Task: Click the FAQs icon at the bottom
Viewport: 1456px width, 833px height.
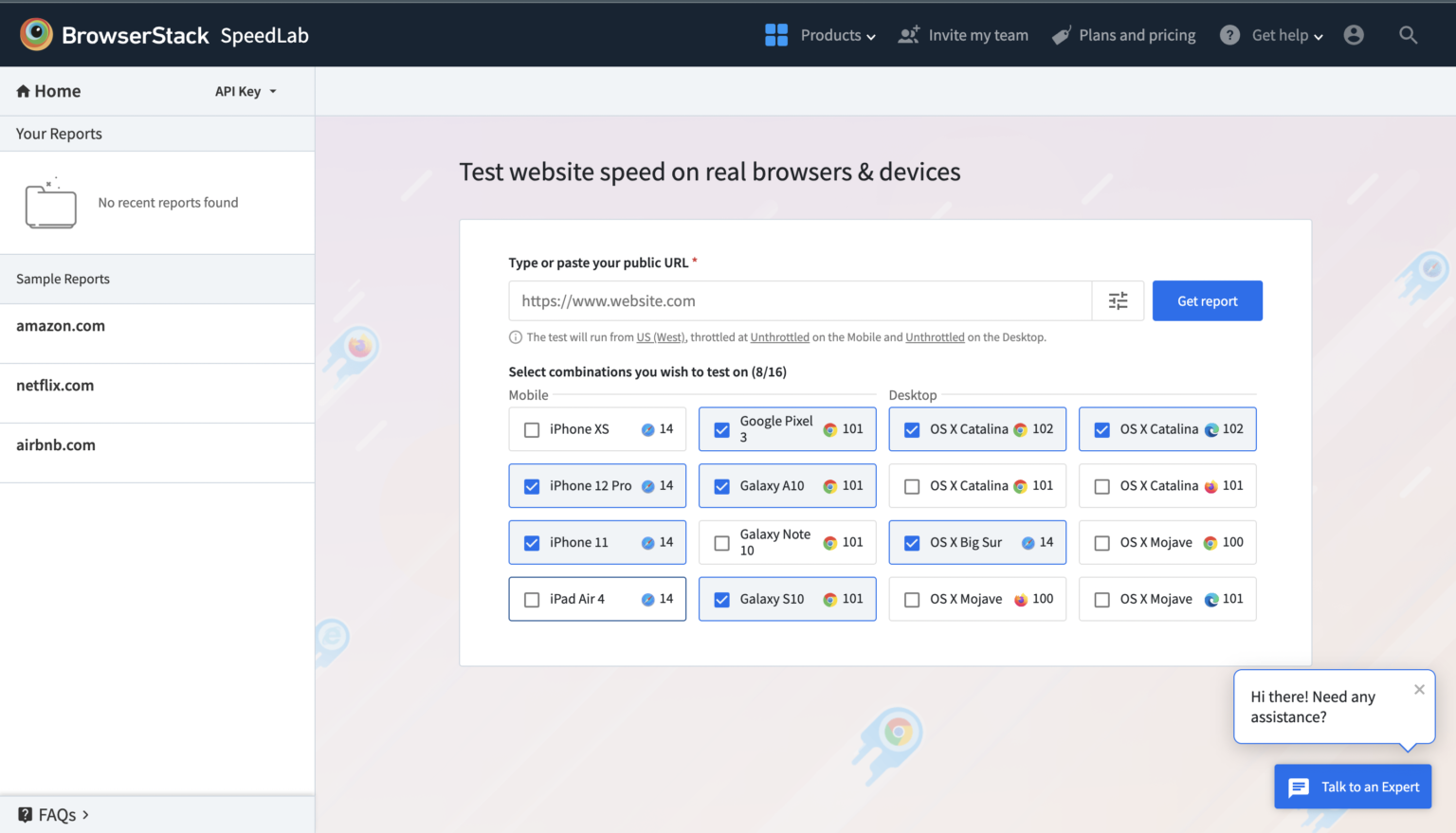Action: click(x=26, y=814)
